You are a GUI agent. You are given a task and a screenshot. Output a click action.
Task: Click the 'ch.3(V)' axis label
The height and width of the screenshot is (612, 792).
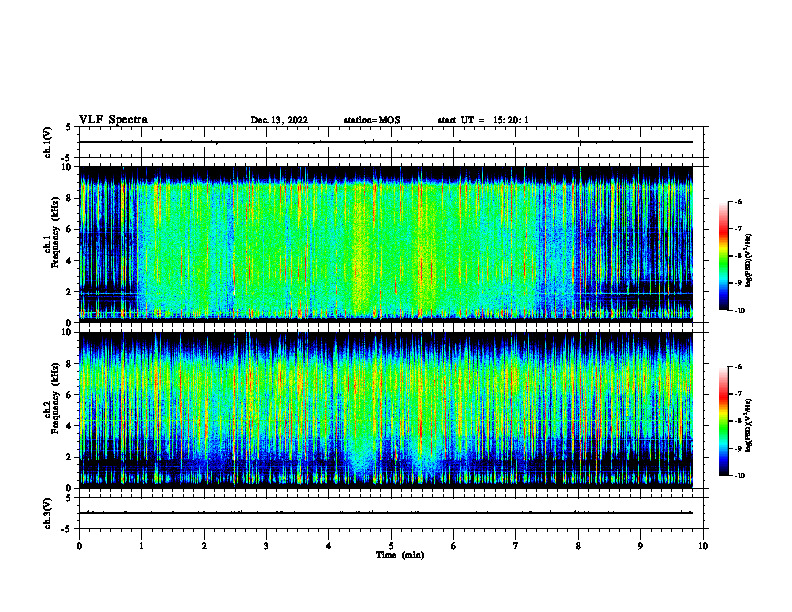[47, 513]
